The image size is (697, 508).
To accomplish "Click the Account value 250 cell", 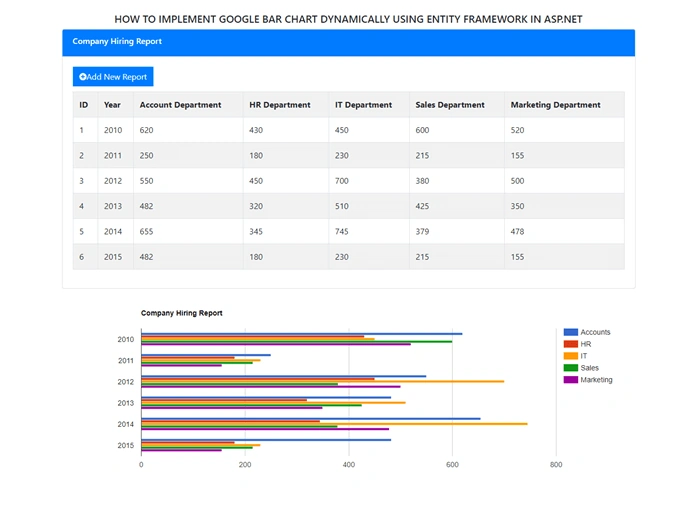I will point(188,155).
